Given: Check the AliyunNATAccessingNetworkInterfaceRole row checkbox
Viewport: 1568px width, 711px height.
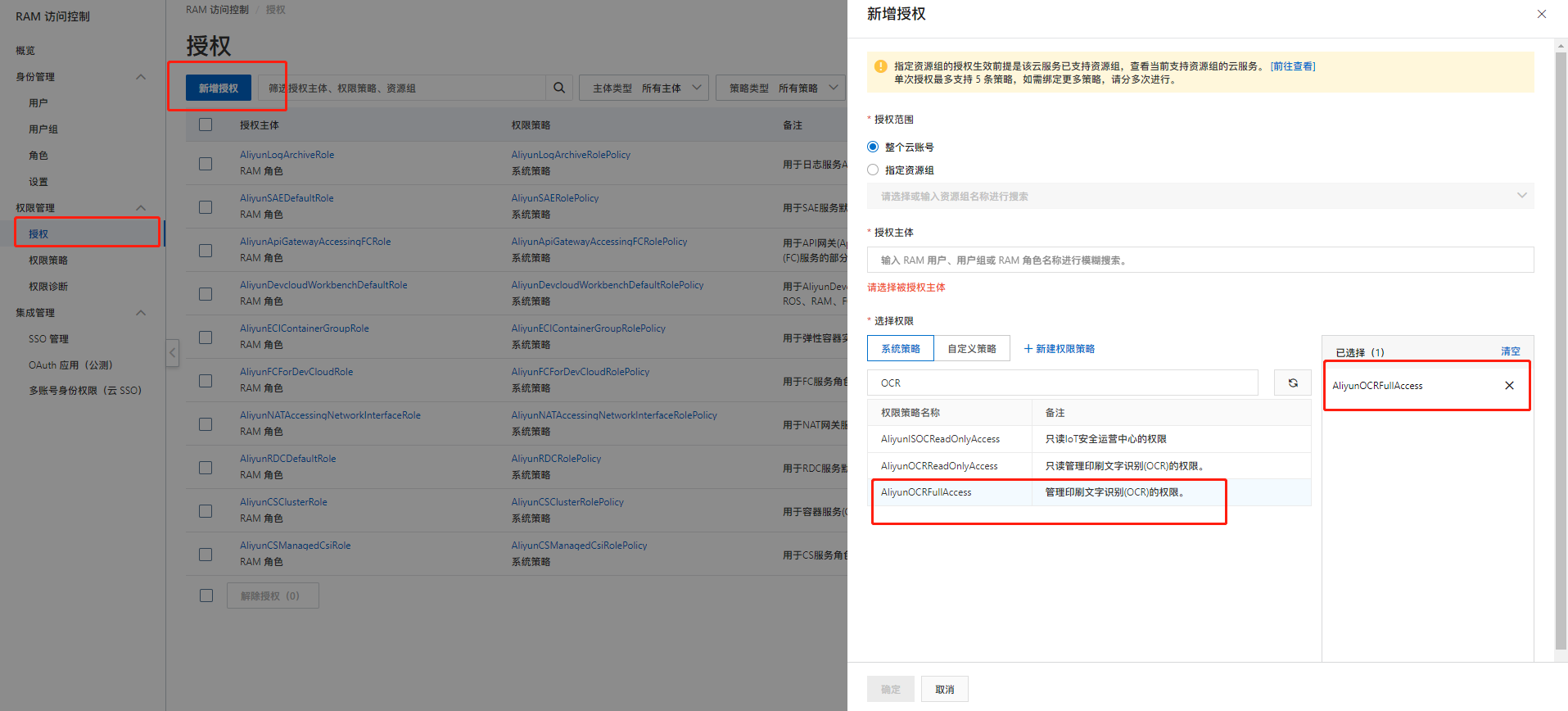Looking at the screenshot, I should [206, 423].
